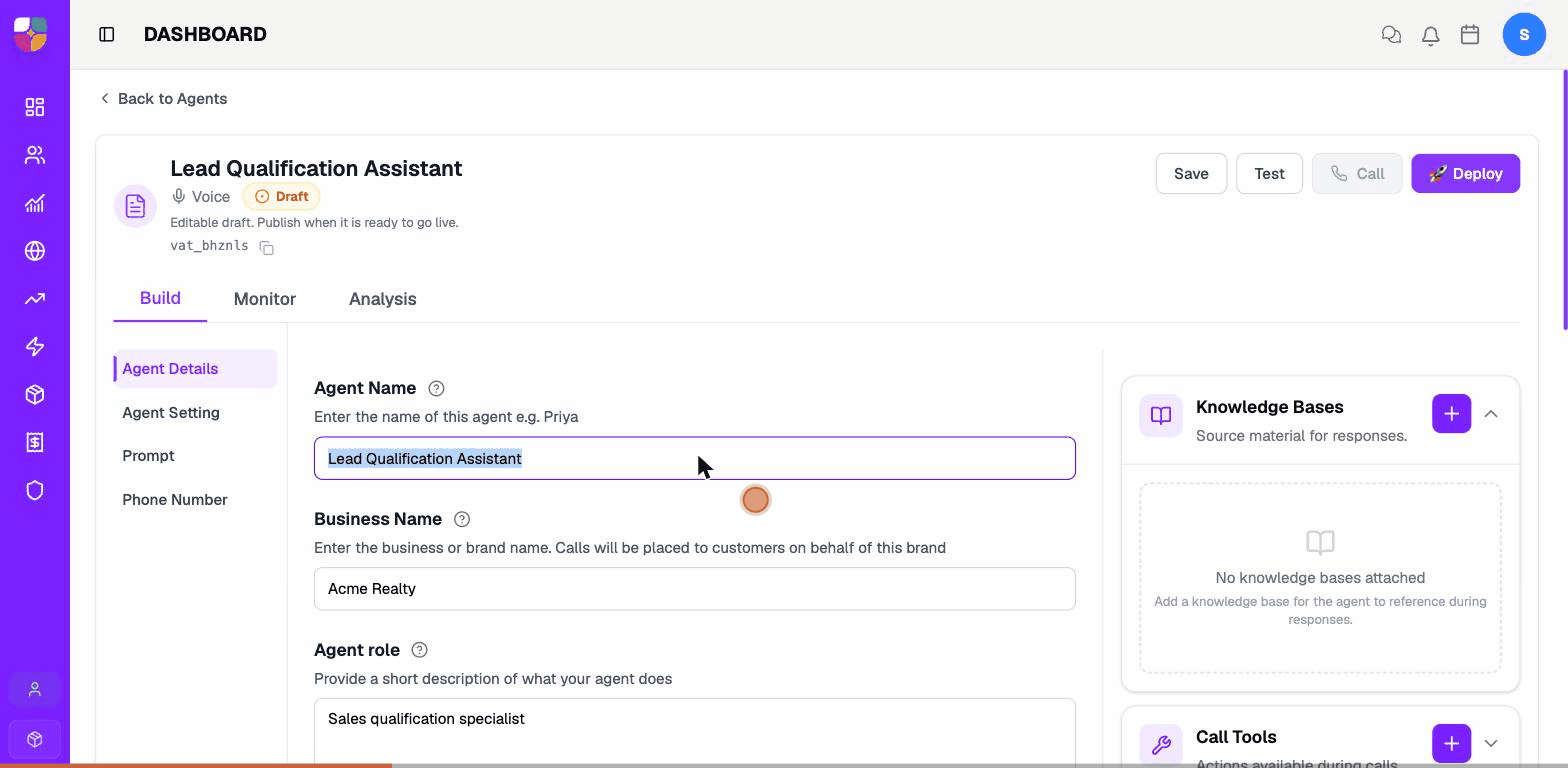Show Business Name help tooltip
1568x768 pixels.
(x=462, y=519)
